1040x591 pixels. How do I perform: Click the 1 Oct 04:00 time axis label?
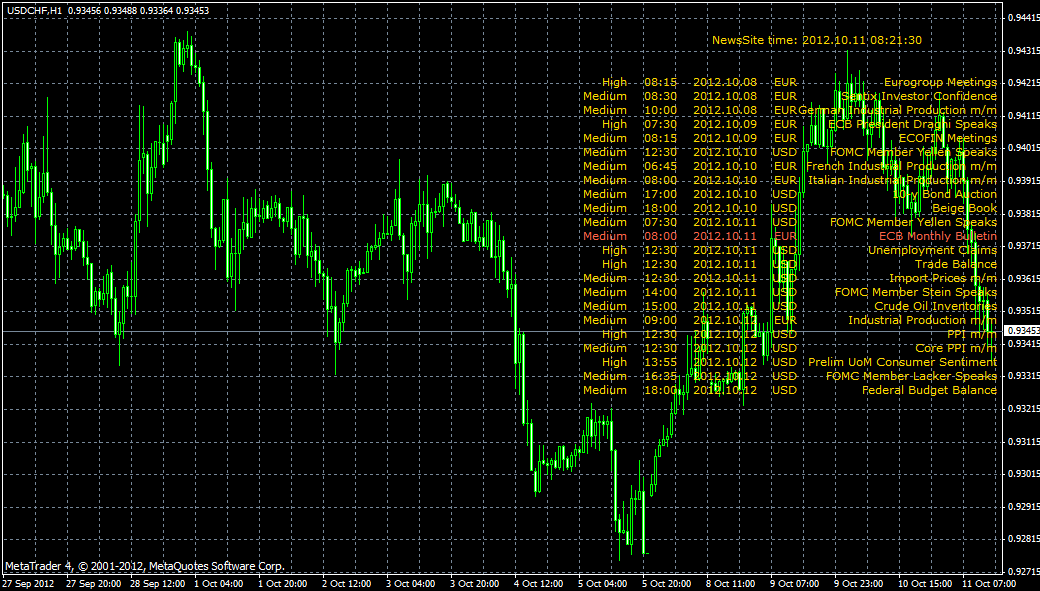pos(218,584)
